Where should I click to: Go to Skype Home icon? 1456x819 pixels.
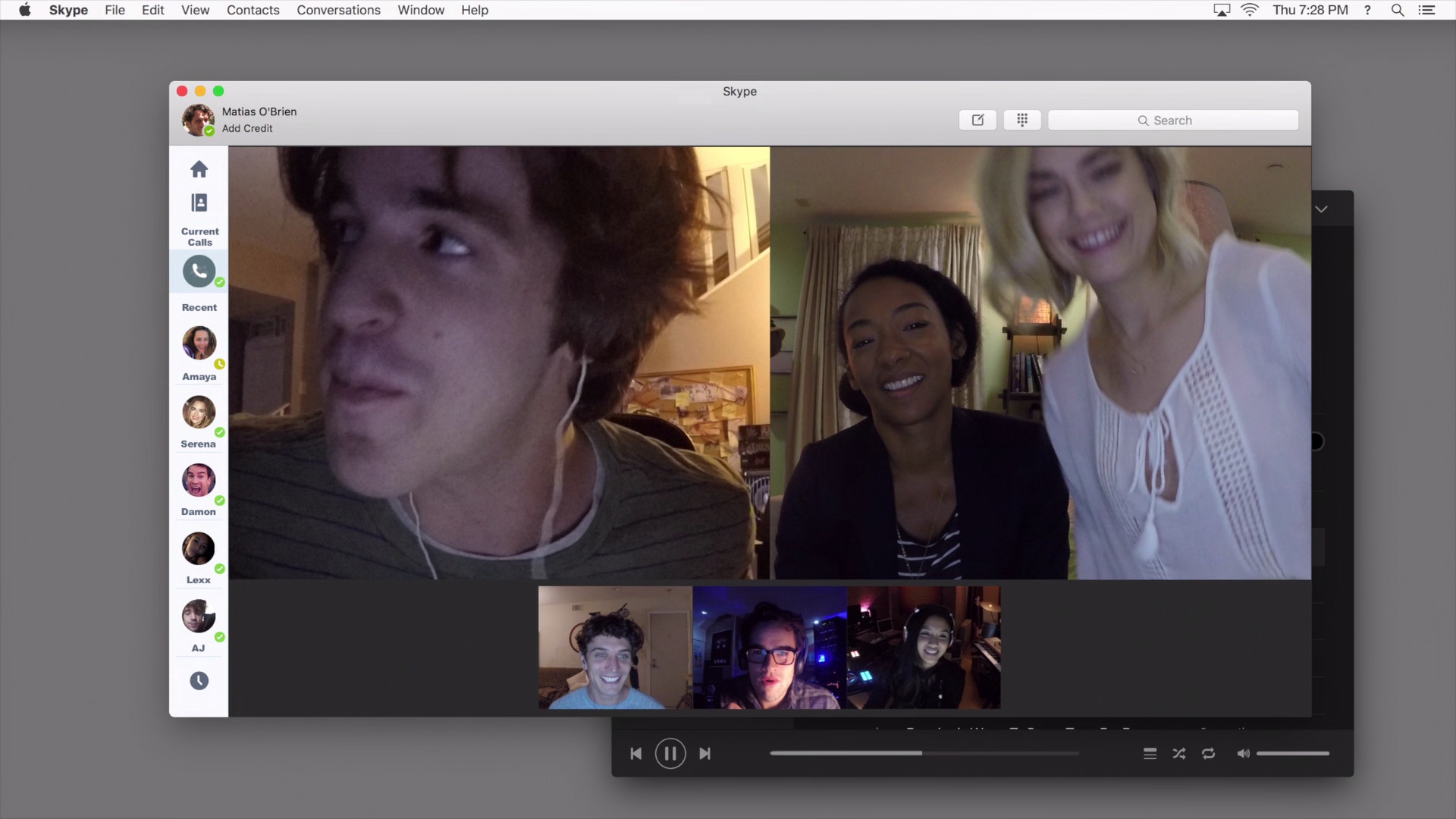pos(199,169)
